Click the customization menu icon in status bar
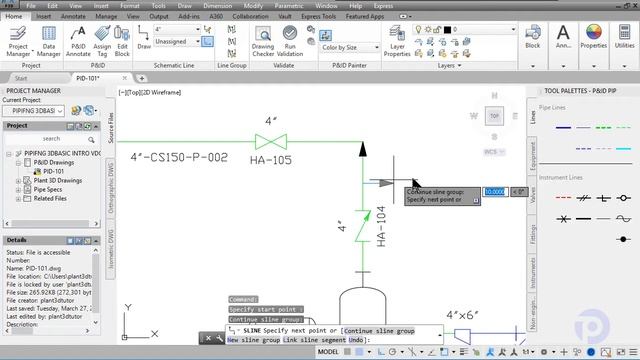The width and height of the screenshot is (640, 360). (x=633, y=352)
